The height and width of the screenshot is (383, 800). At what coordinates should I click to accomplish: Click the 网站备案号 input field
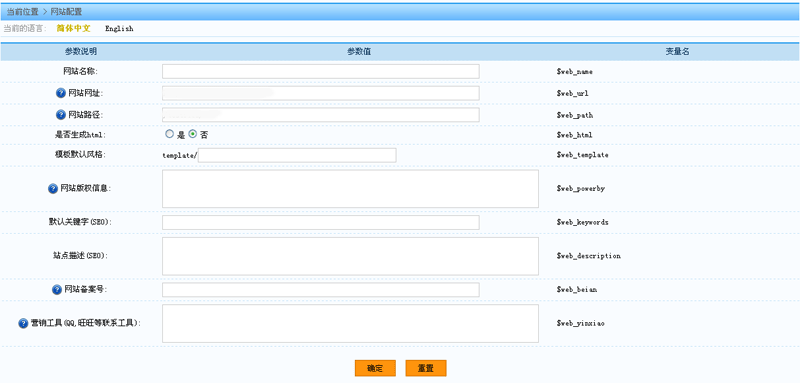[x=321, y=290]
